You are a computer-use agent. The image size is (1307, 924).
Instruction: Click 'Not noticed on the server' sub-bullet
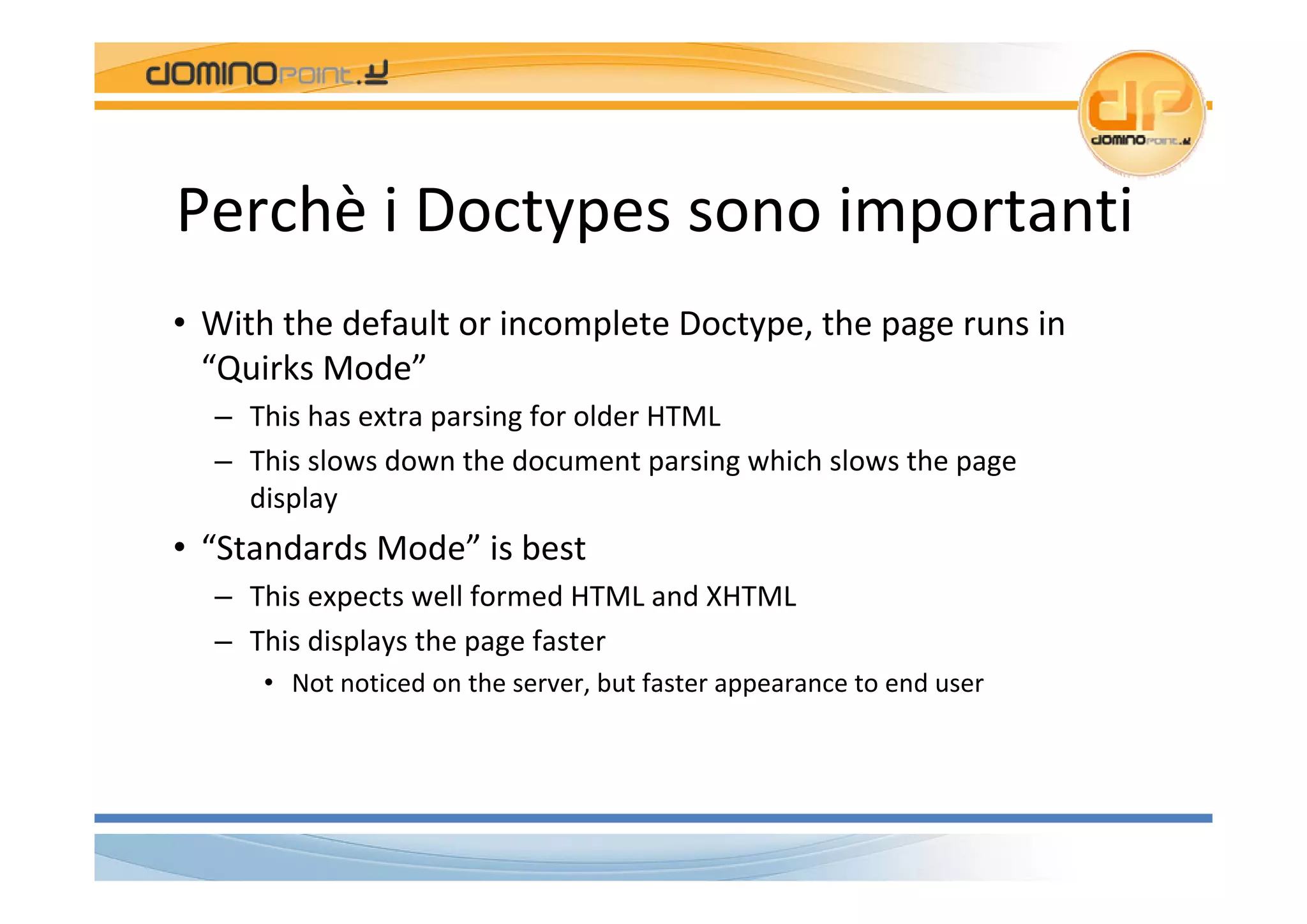click(638, 683)
